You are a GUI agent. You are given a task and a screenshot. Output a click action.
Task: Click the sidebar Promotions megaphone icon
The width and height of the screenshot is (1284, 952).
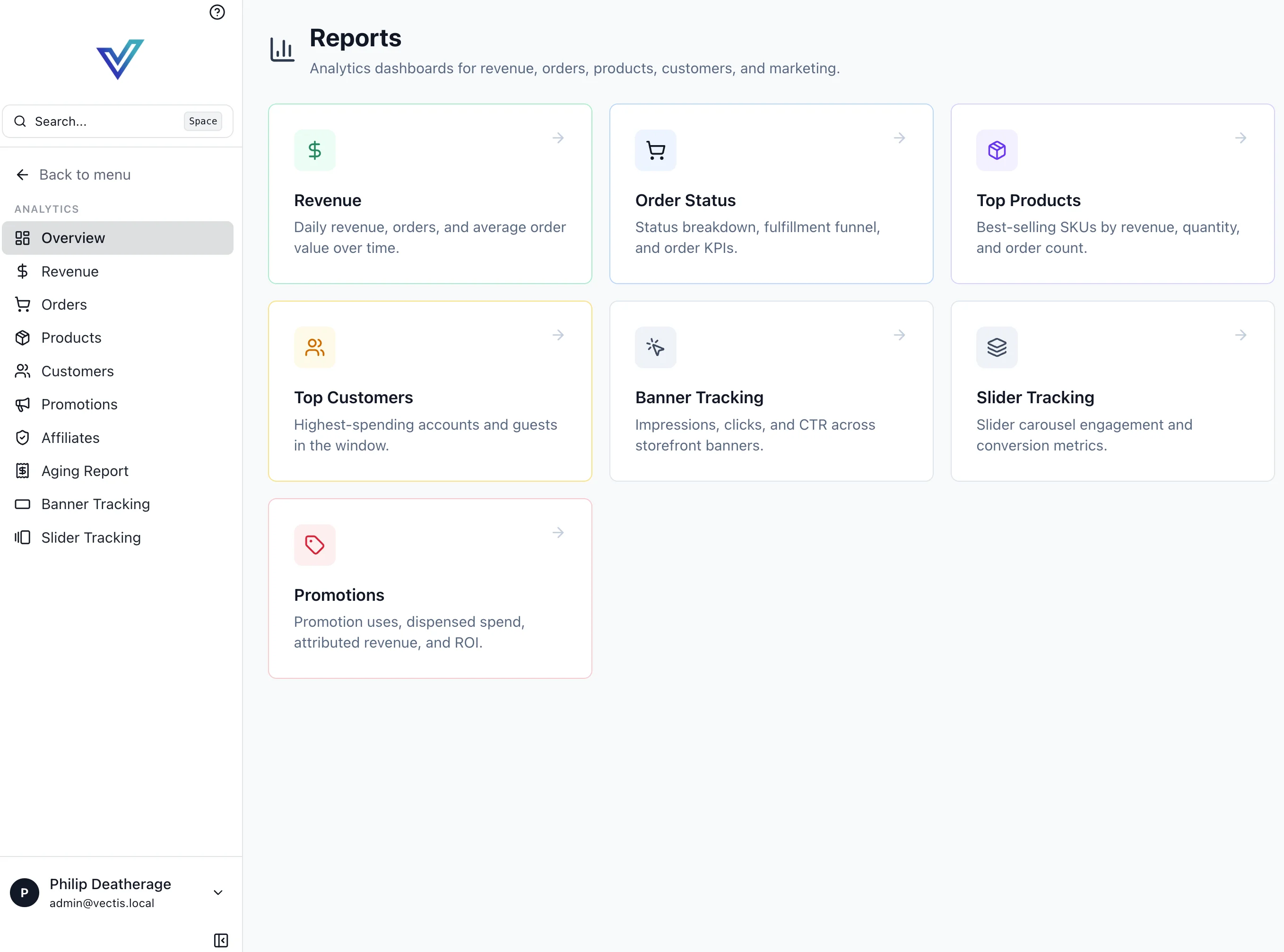(x=23, y=405)
